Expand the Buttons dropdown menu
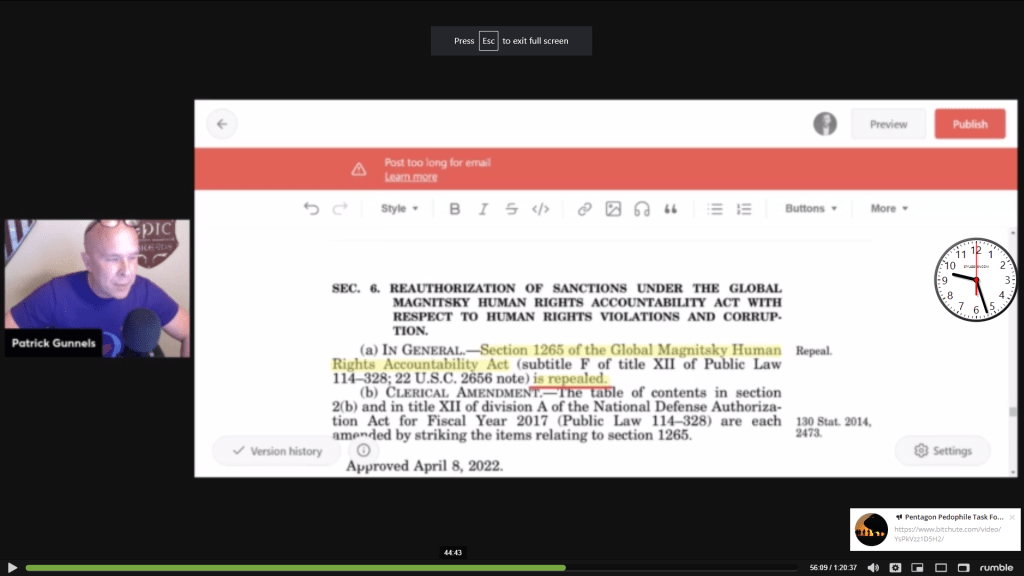The image size is (1024, 576). coord(811,209)
